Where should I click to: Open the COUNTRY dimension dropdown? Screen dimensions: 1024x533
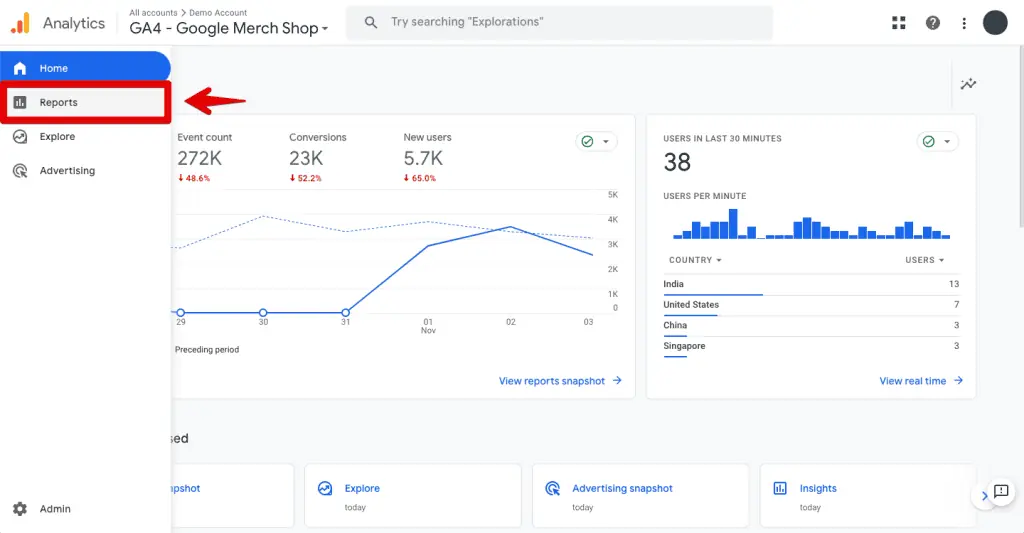click(x=695, y=260)
